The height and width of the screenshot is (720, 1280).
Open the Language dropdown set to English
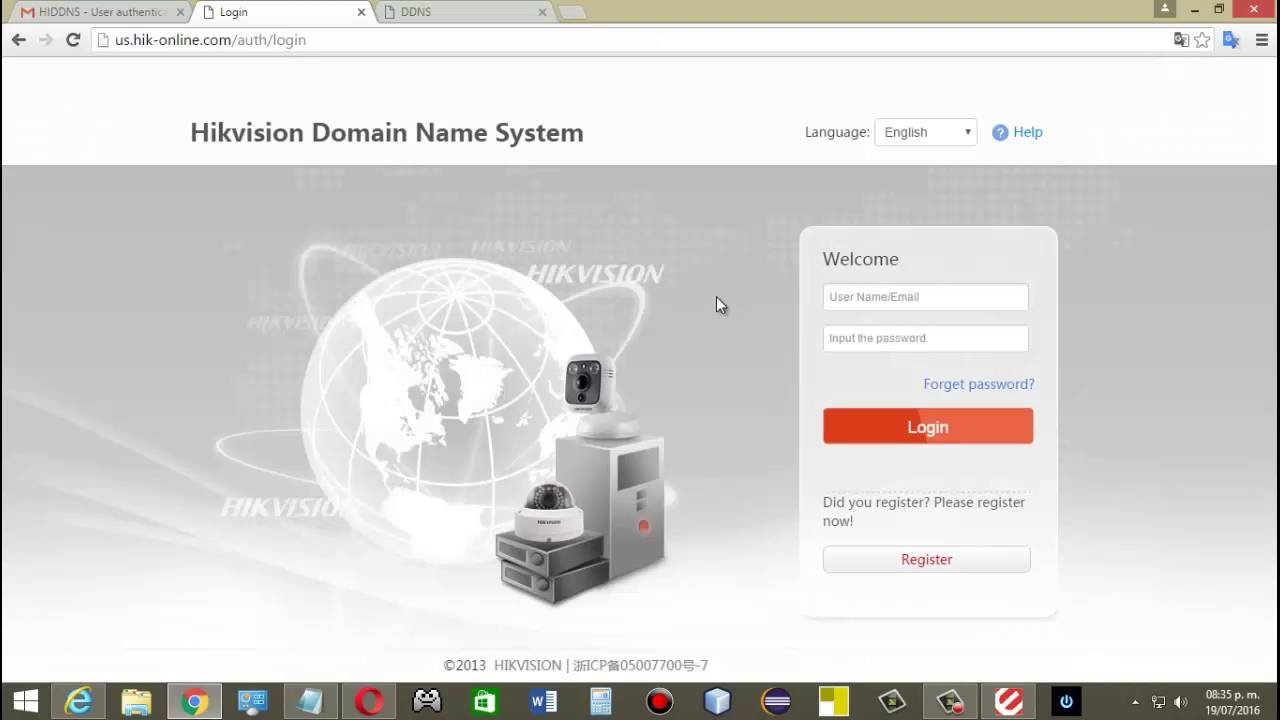(926, 132)
